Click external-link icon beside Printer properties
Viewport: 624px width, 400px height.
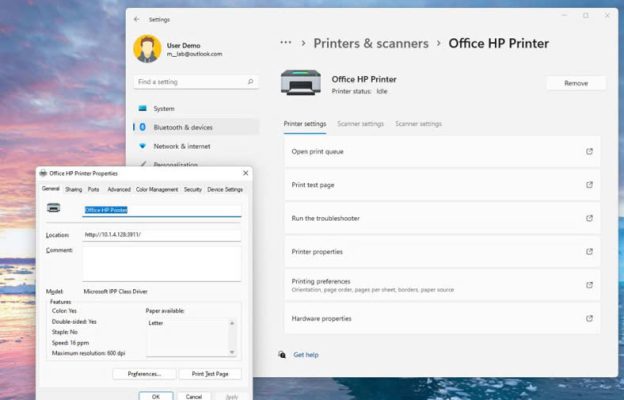(589, 252)
